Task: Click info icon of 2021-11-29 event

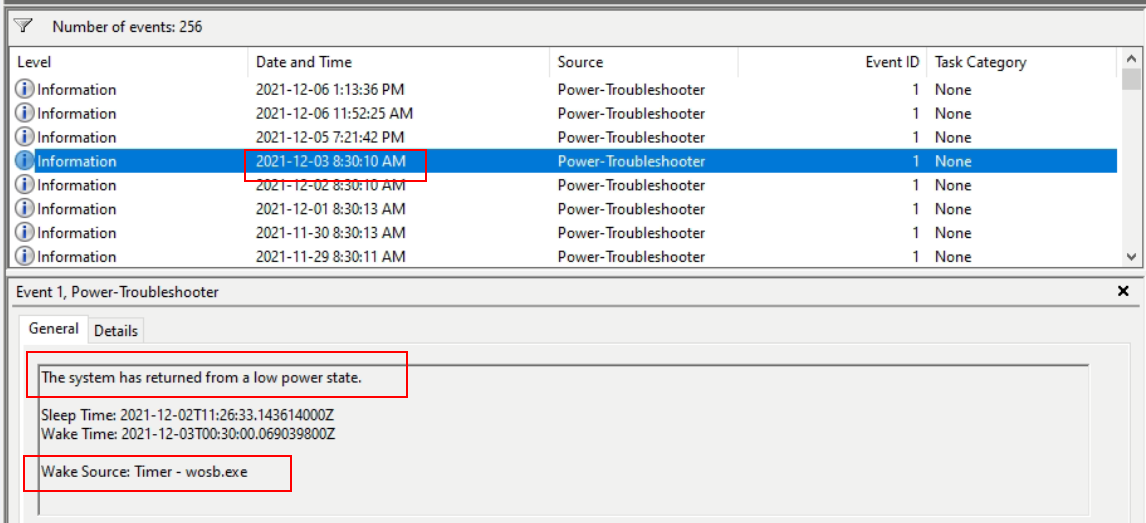Action: pyautogui.click(x=25, y=257)
